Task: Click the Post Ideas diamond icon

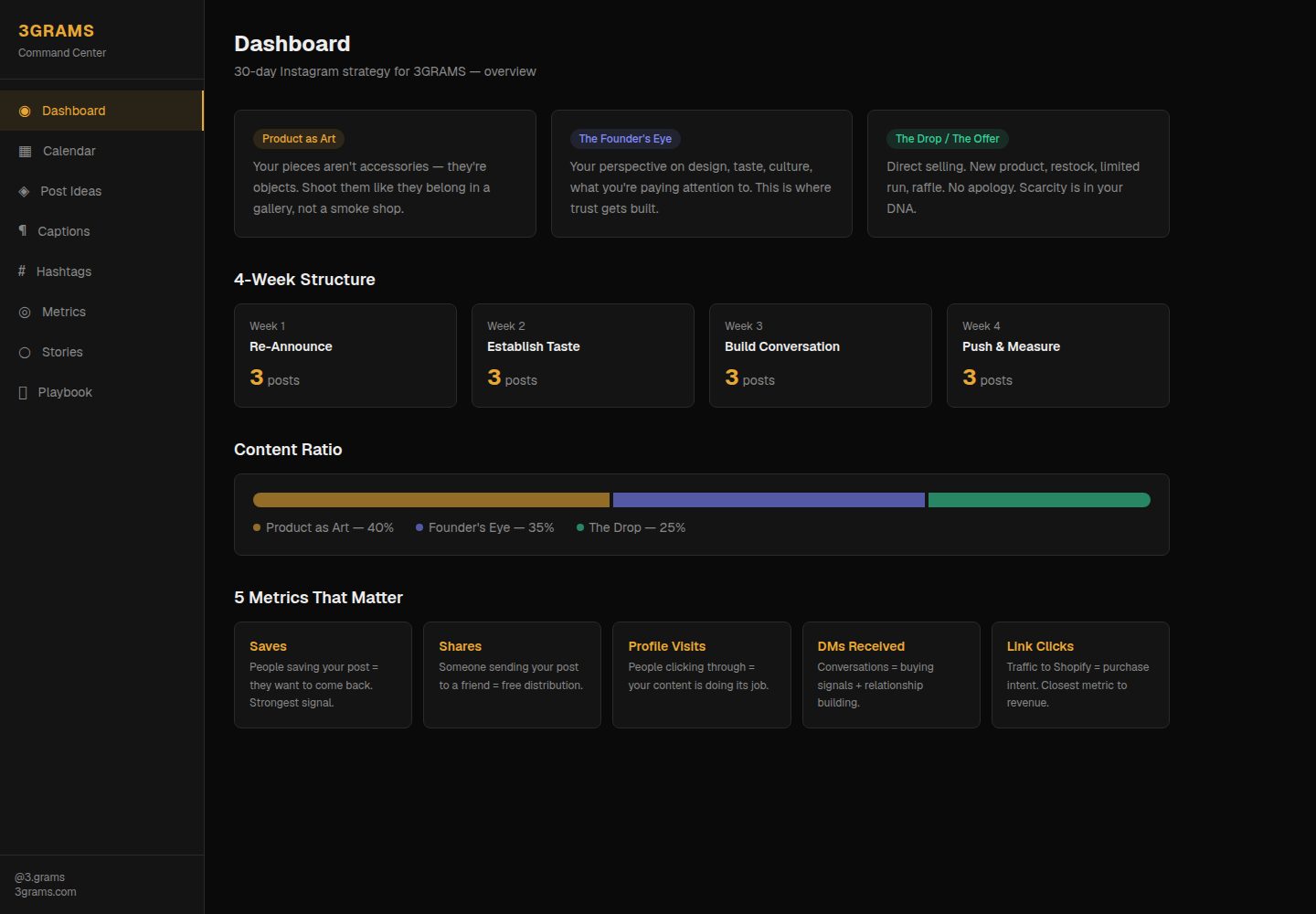Action: 24,192
